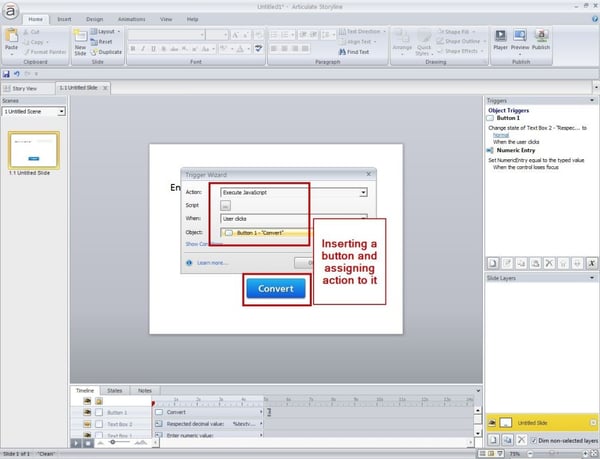
Task: Close the 1.1 Untitled Slide tab
Action: pos(105,88)
